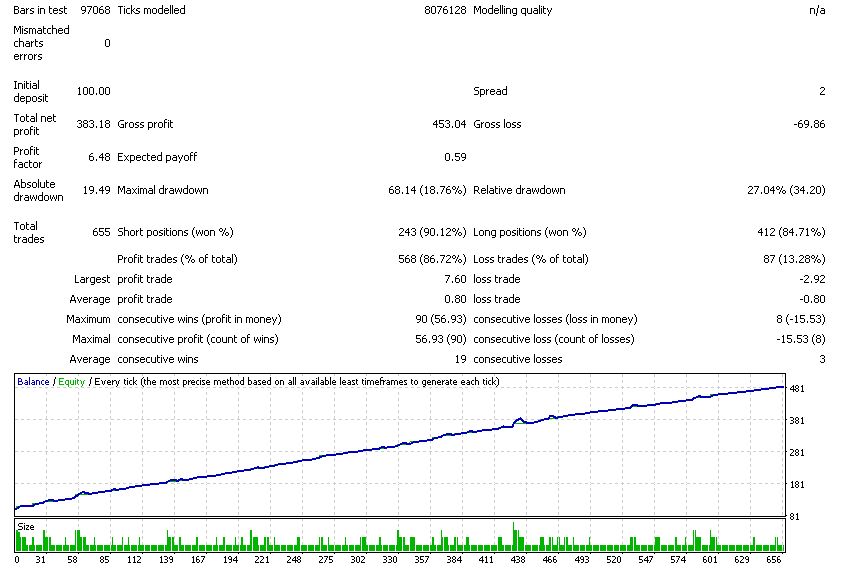Click Relative drawdown value 27.04% (34.20)
The height and width of the screenshot is (571, 850).
[786, 190]
